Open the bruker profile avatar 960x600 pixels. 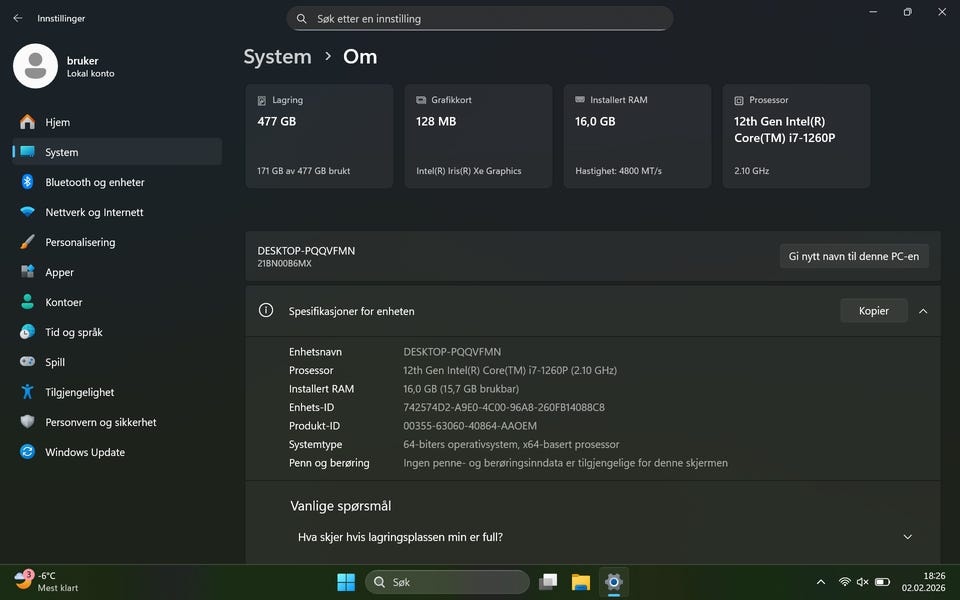coord(36,66)
